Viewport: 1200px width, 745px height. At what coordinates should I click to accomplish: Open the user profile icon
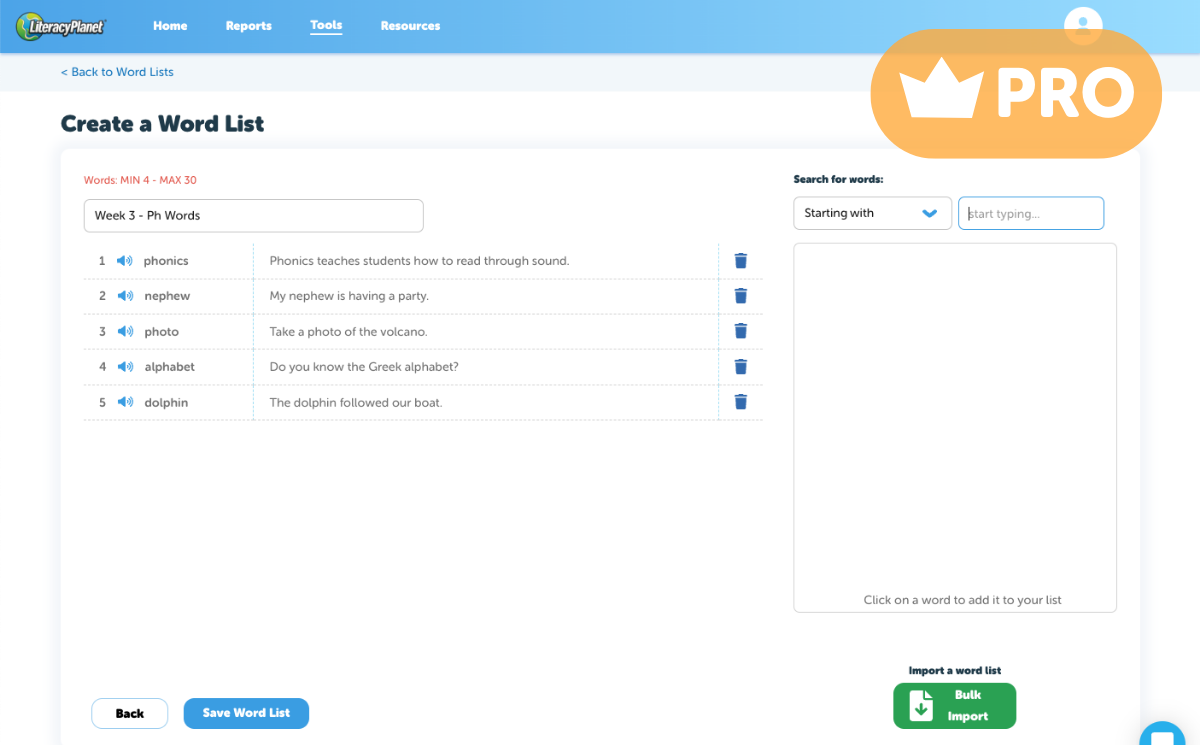1083,26
